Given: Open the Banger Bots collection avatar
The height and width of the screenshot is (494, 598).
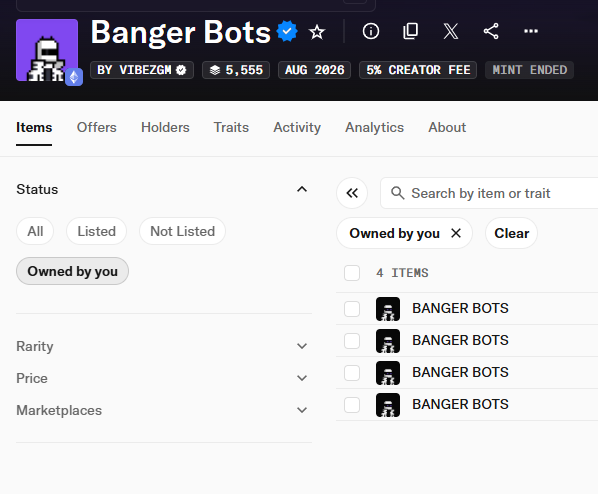Looking at the screenshot, I should coord(47,50).
